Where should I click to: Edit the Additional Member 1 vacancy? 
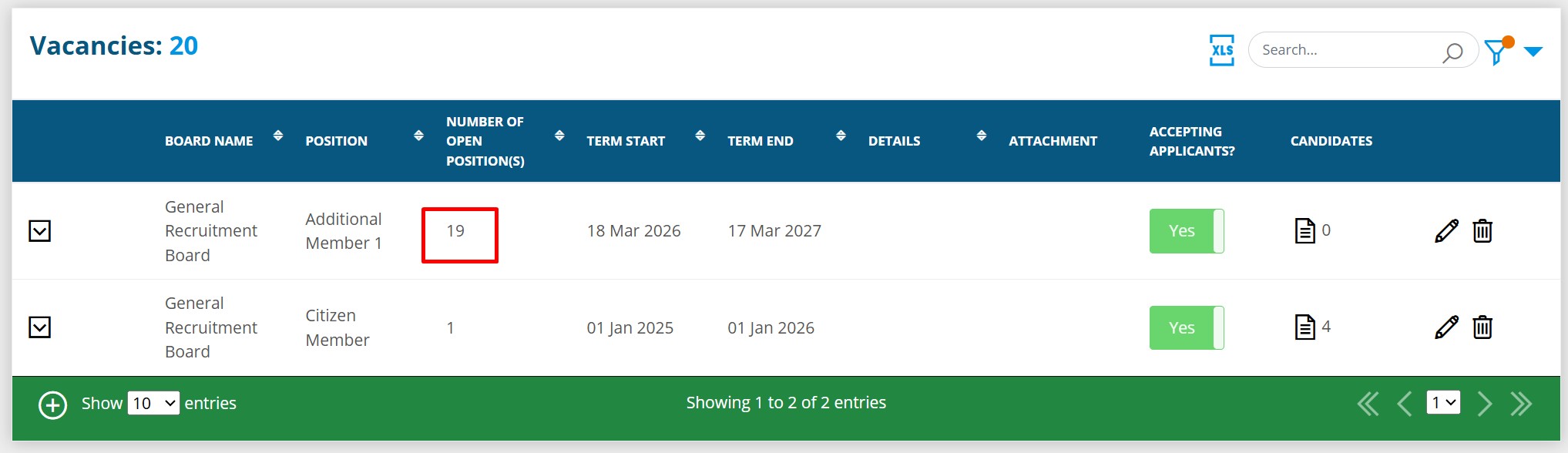tap(1446, 231)
